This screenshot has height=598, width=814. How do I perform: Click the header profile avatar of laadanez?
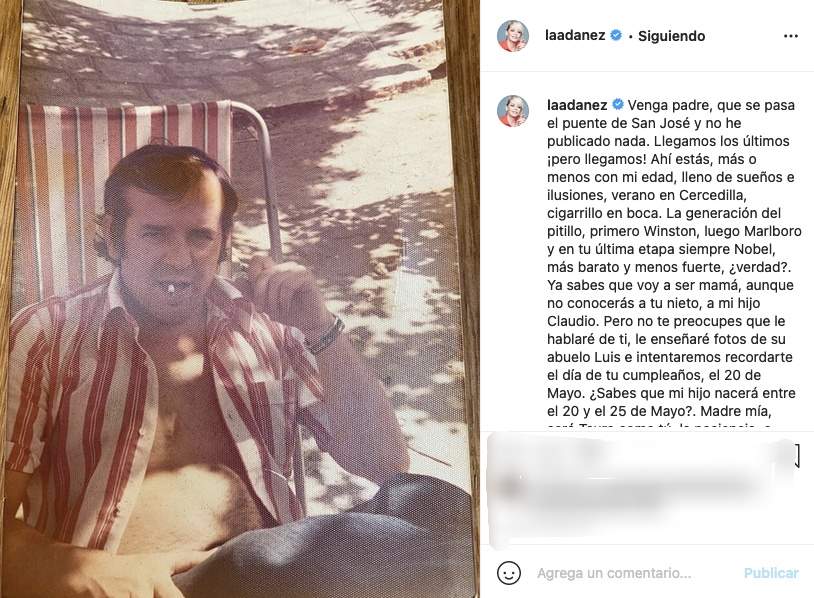[x=513, y=36]
